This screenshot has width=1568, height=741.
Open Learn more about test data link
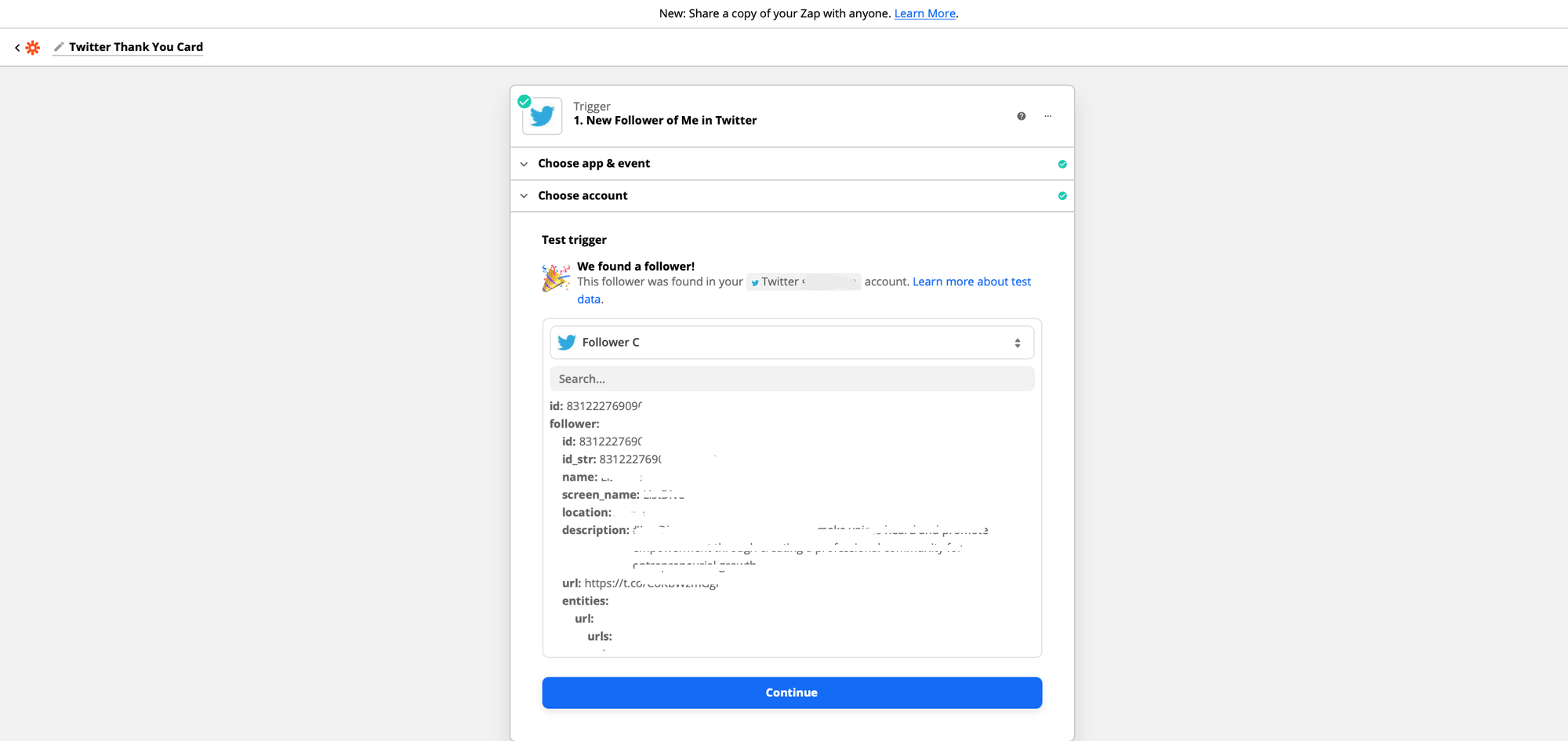tap(804, 290)
